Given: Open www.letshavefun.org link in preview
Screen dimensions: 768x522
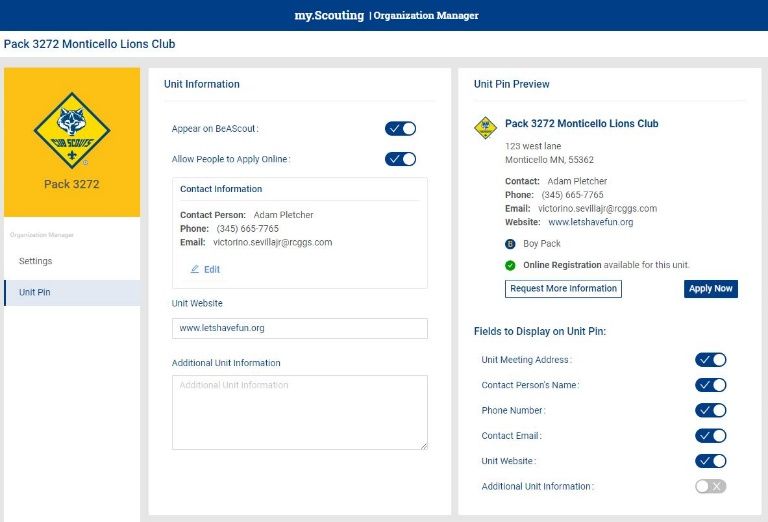Looking at the screenshot, I should (x=590, y=222).
